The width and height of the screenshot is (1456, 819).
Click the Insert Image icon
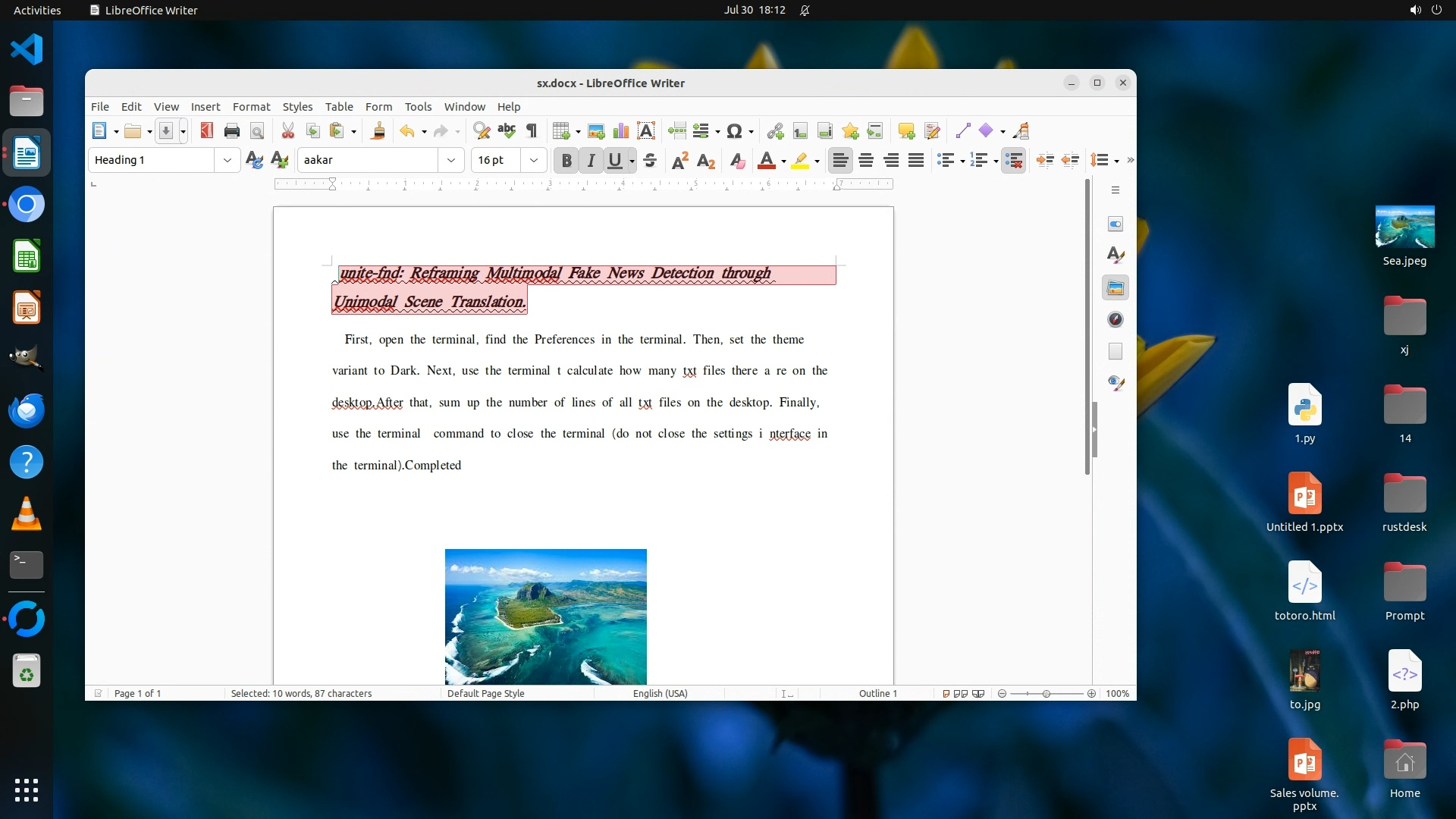tap(596, 130)
